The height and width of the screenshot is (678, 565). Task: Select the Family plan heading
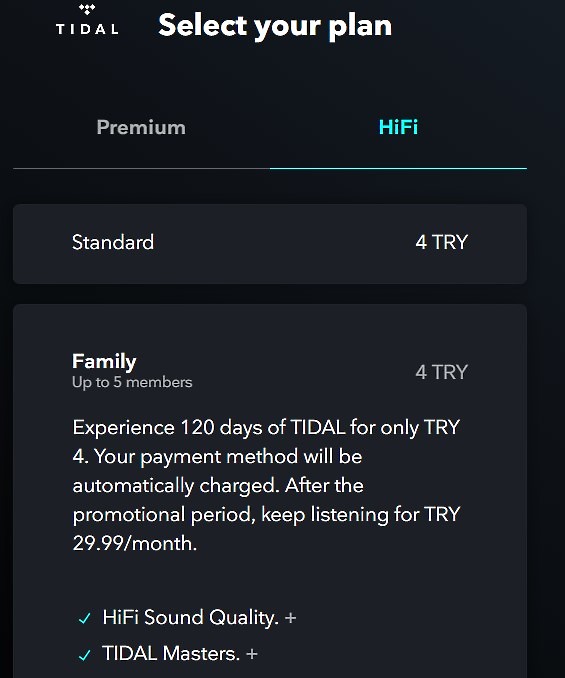pos(104,361)
